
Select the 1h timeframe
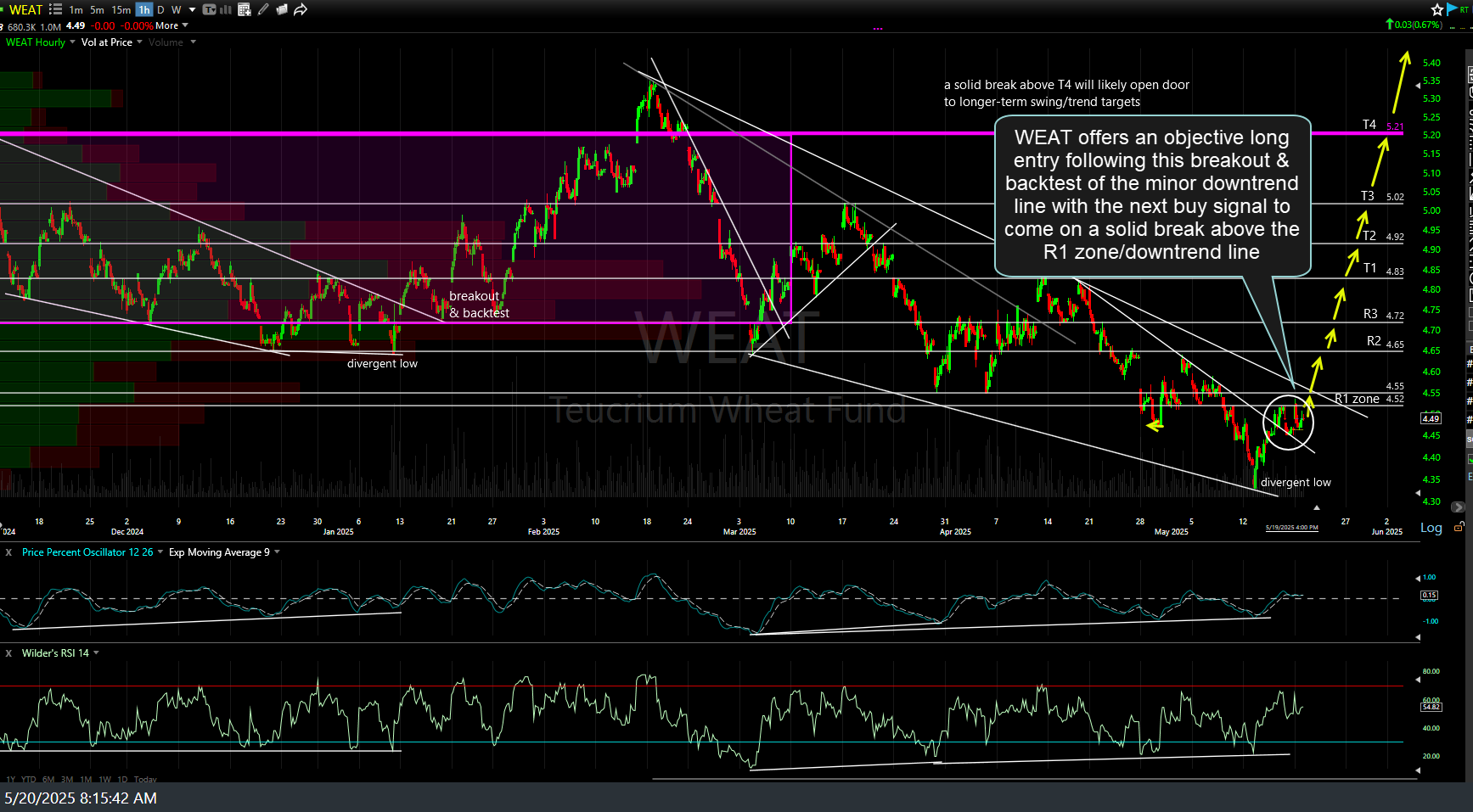143,10
